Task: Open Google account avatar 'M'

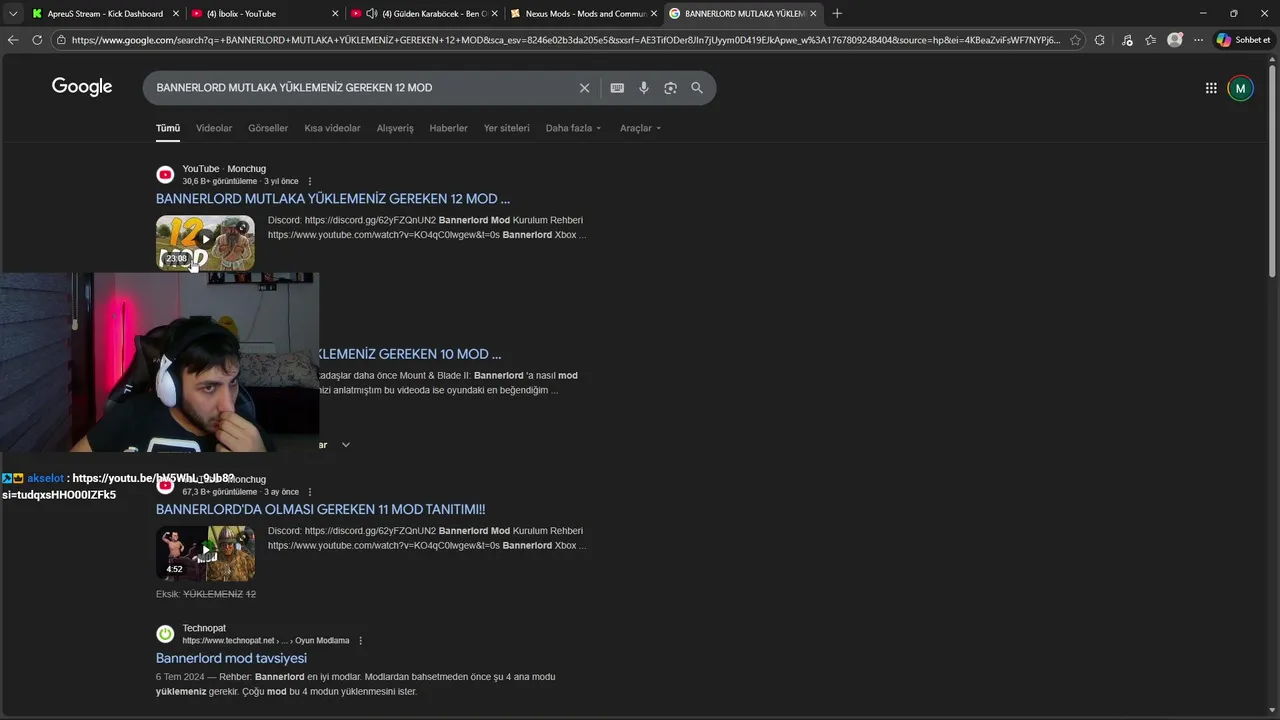Action: pos(1240,88)
